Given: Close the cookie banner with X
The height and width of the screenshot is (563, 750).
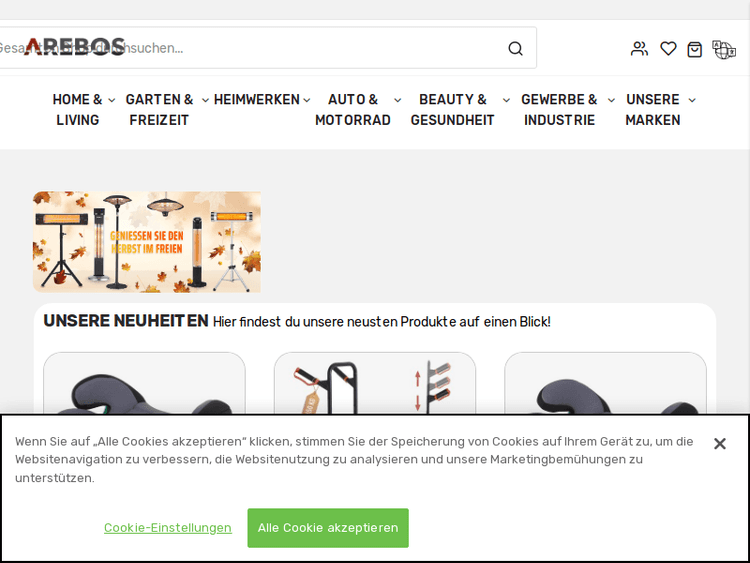Looking at the screenshot, I should (x=719, y=443).
